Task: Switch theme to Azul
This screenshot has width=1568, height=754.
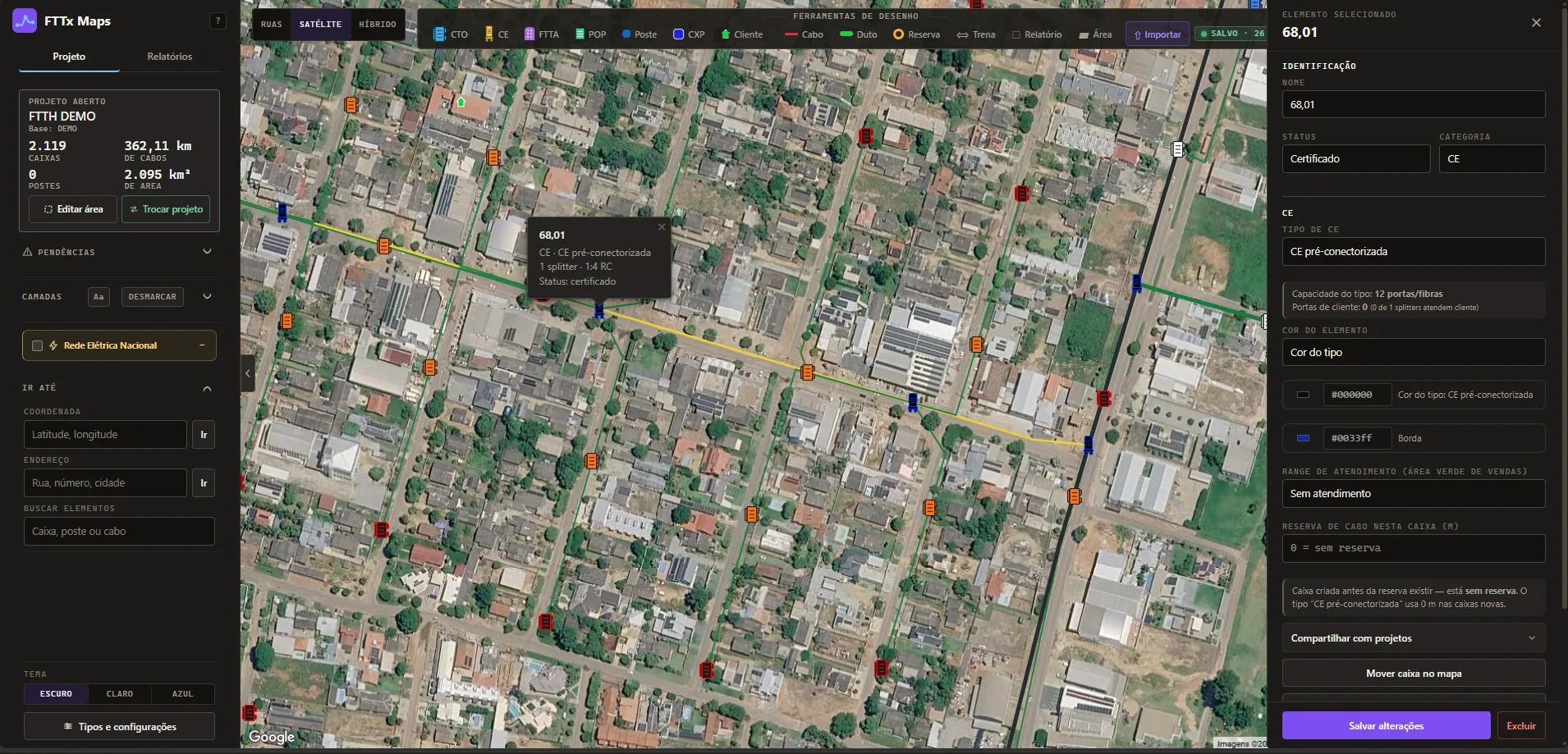Action: [x=183, y=694]
